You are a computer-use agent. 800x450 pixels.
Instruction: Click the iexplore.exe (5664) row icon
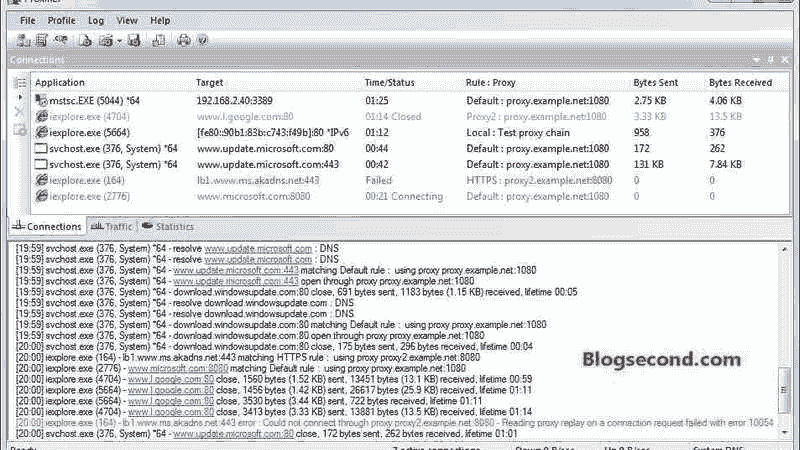[41, 133]
